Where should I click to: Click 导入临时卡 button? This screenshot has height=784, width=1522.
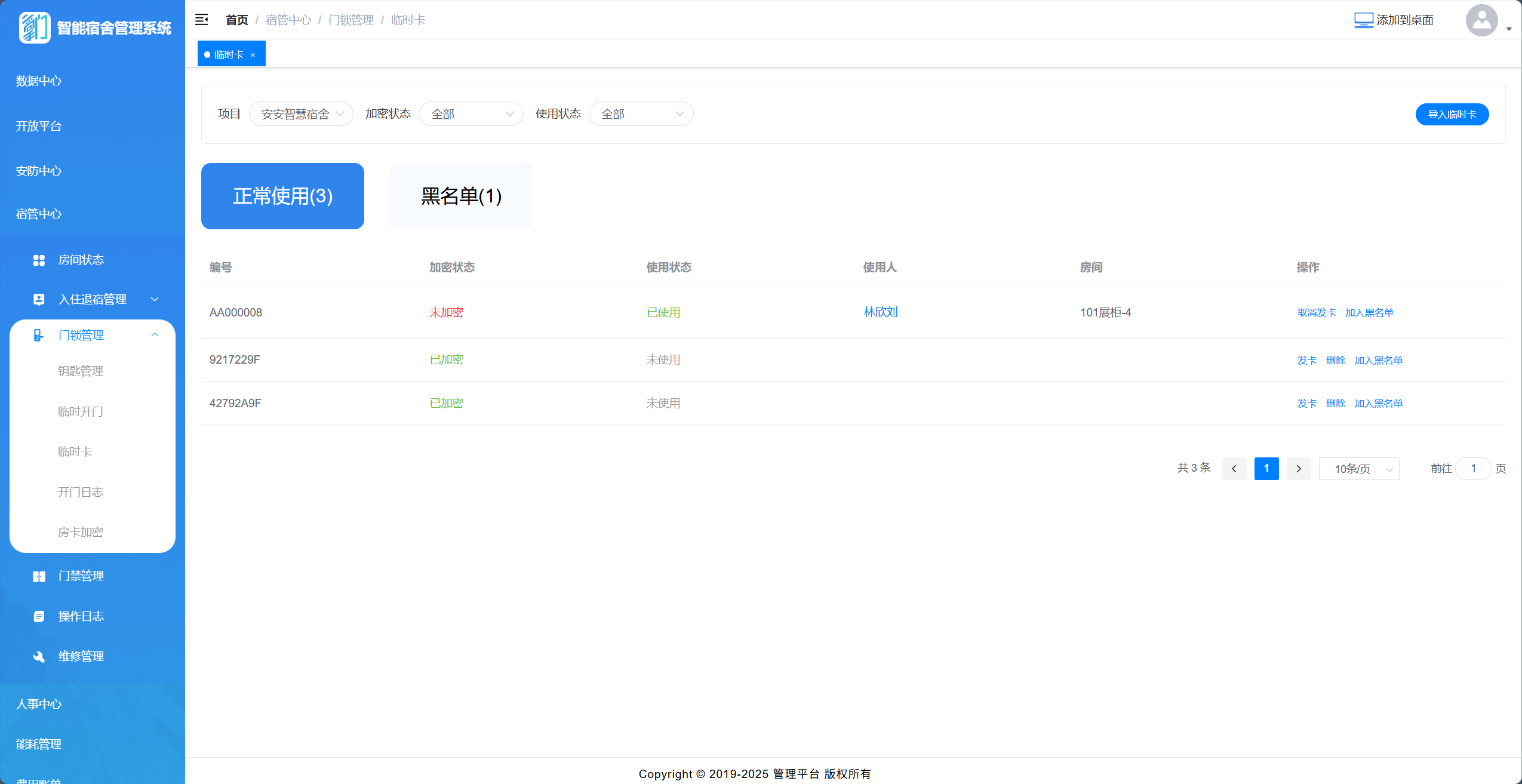(1452, 114)
